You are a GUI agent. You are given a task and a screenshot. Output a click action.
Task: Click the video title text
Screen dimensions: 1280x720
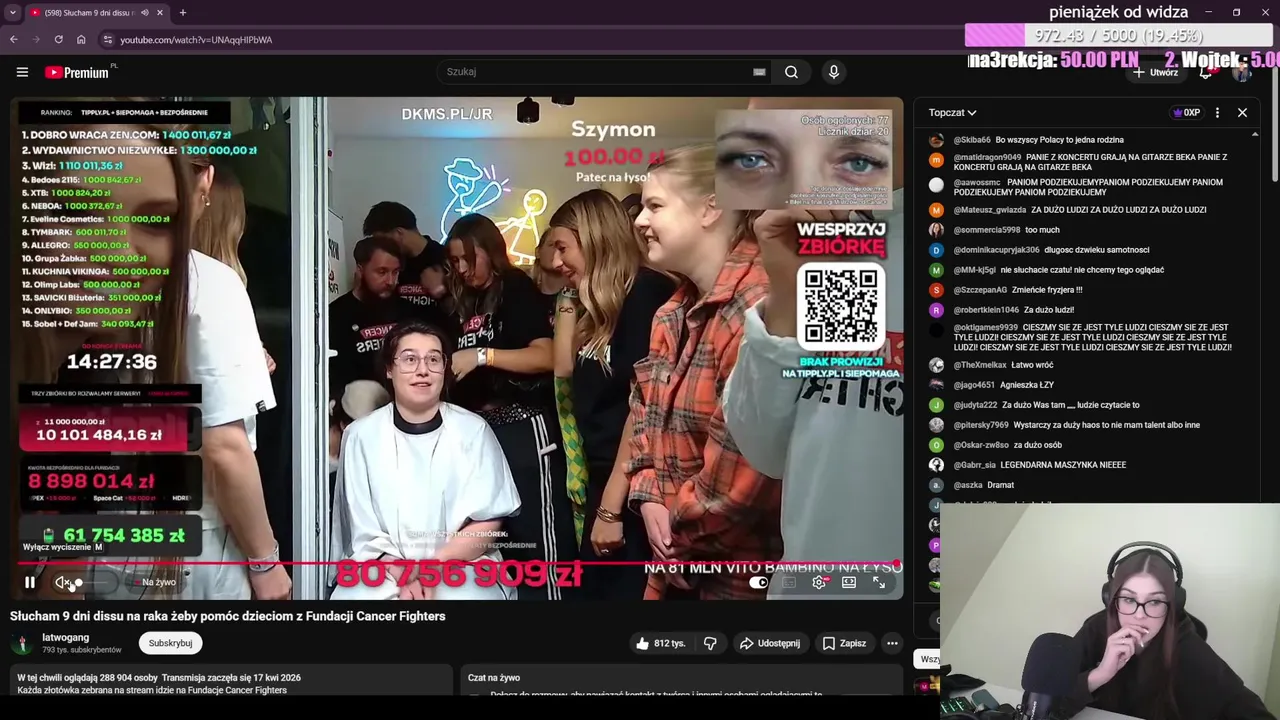pos(228,616)
